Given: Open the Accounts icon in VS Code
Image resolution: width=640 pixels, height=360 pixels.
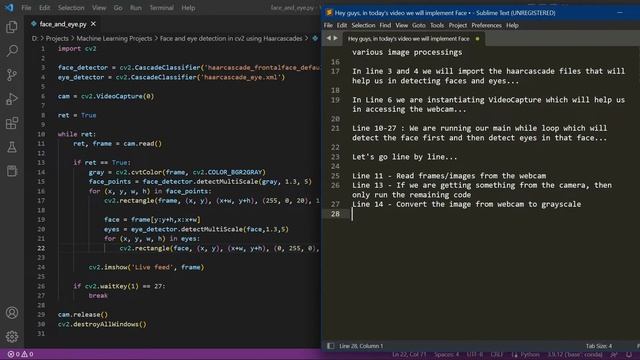Looking at the screenshot, I should [12, 313].
